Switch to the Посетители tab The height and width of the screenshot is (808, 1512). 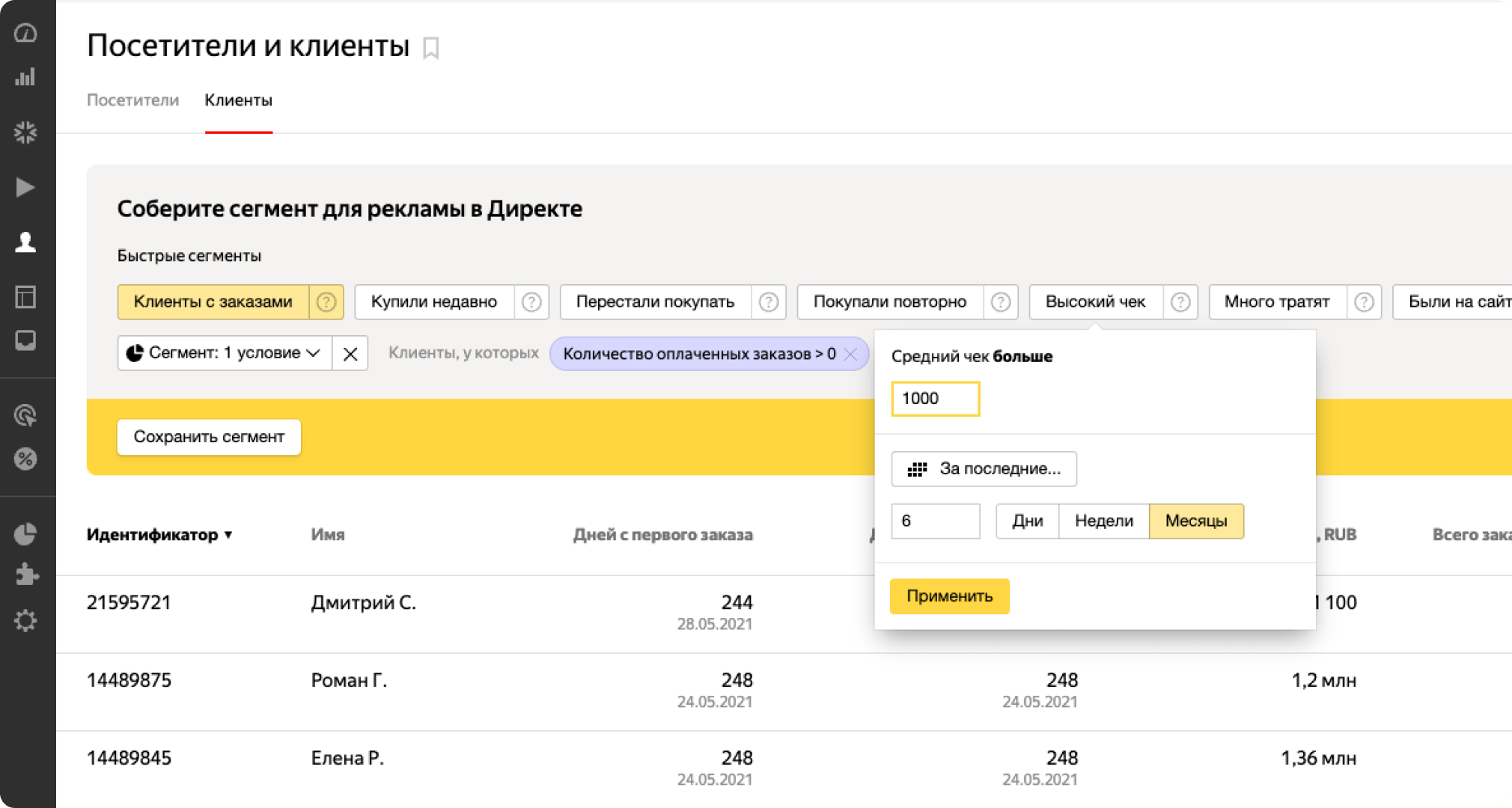pyautogui.click(x=132, y=100)
